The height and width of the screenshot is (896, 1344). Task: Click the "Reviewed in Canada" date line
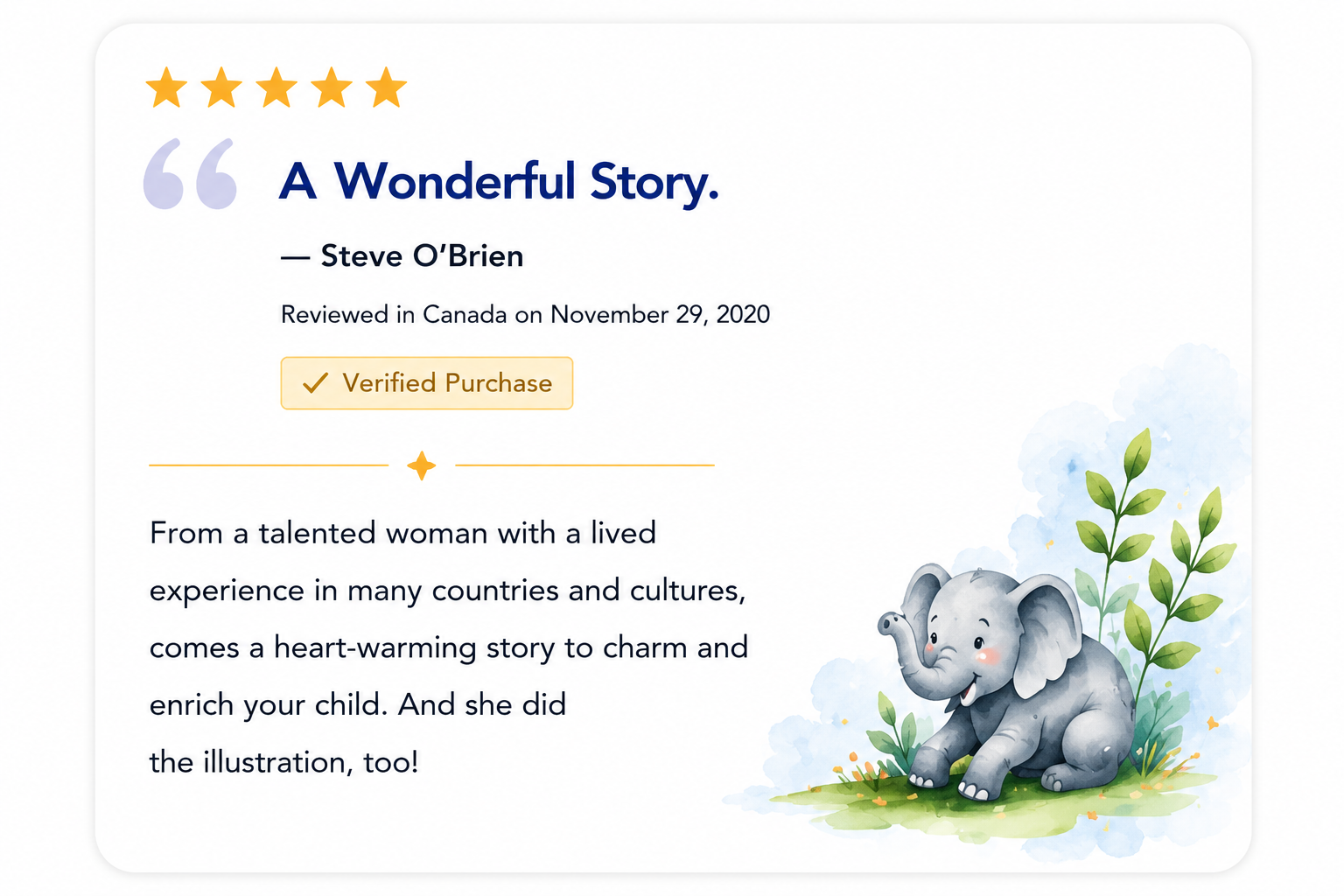pyautogui.click(x=525, y=314)
